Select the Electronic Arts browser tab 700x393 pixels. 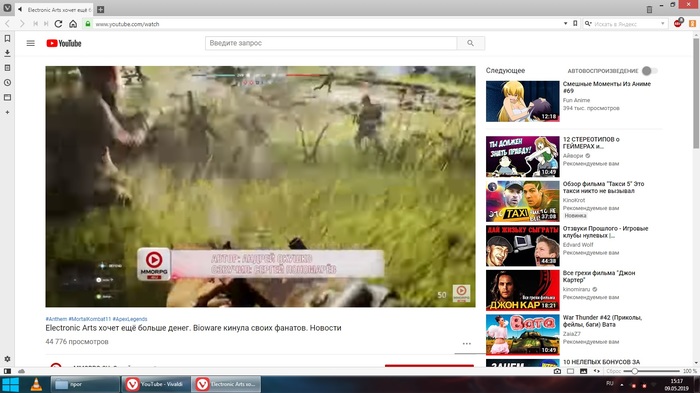54,9
